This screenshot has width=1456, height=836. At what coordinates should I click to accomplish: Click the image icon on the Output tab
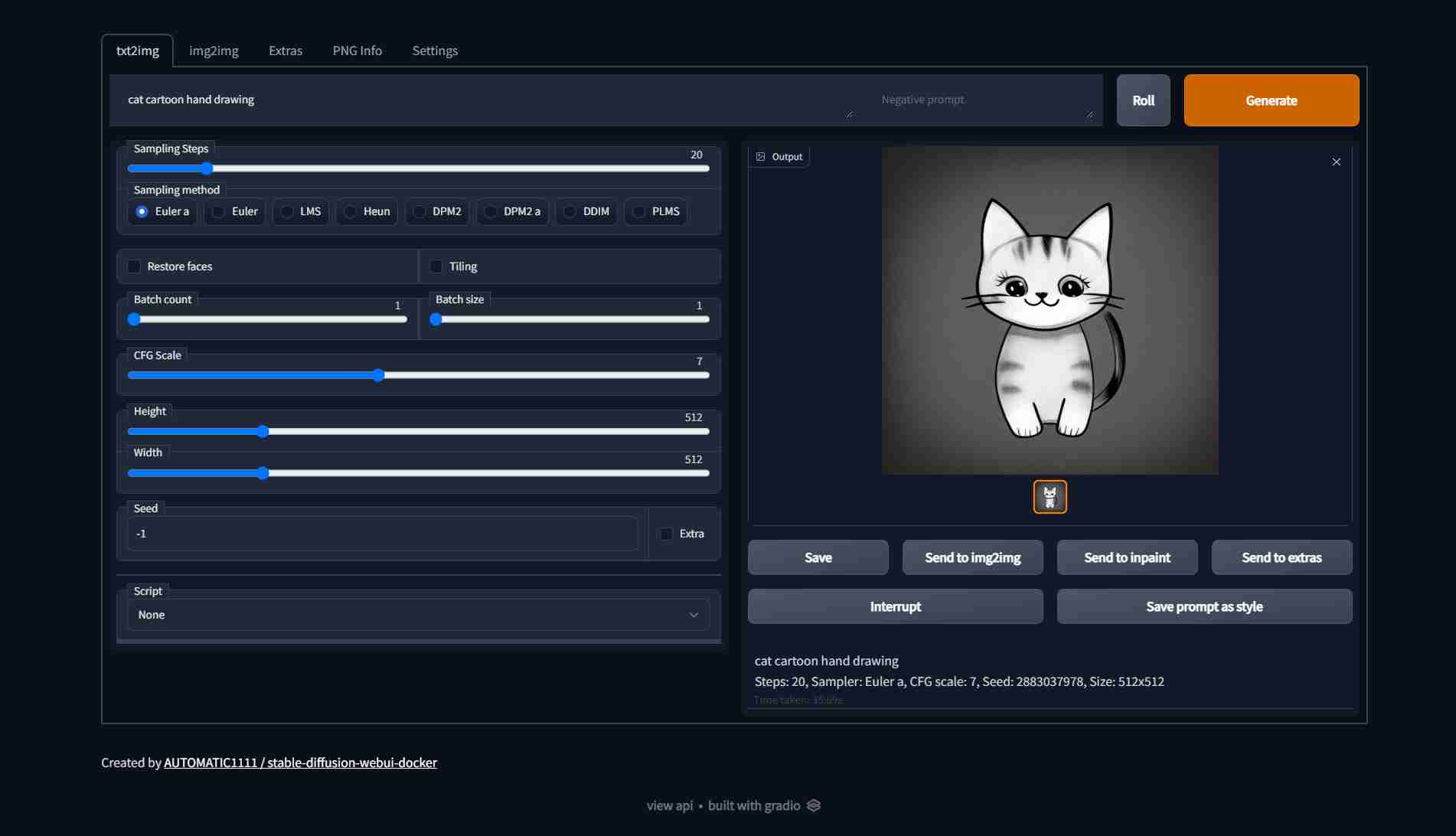pos(761,156)
